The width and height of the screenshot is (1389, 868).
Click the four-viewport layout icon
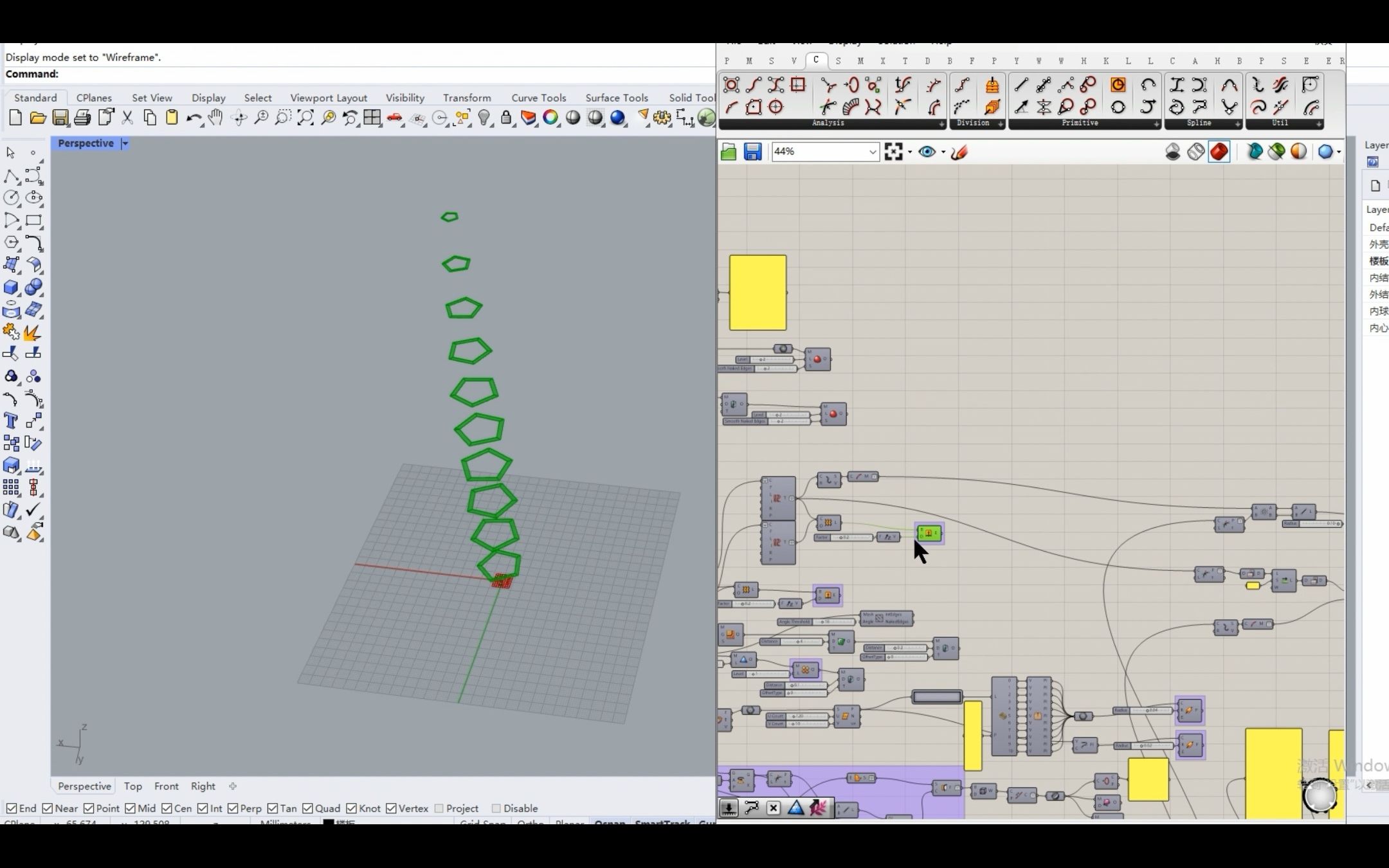click(x=372, y=118)
